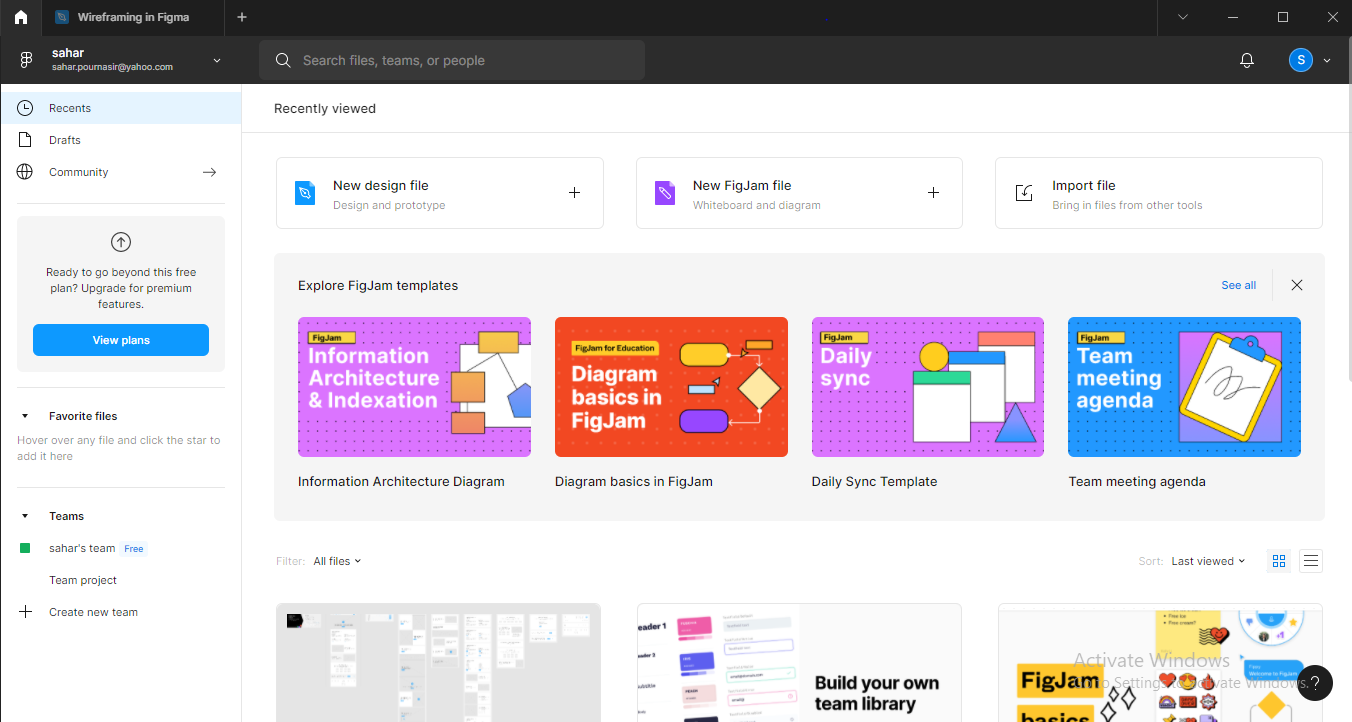This screenshot has width=1352, height=722.
Task: Open the help question mark button
Action: (x=1316, y=683)
